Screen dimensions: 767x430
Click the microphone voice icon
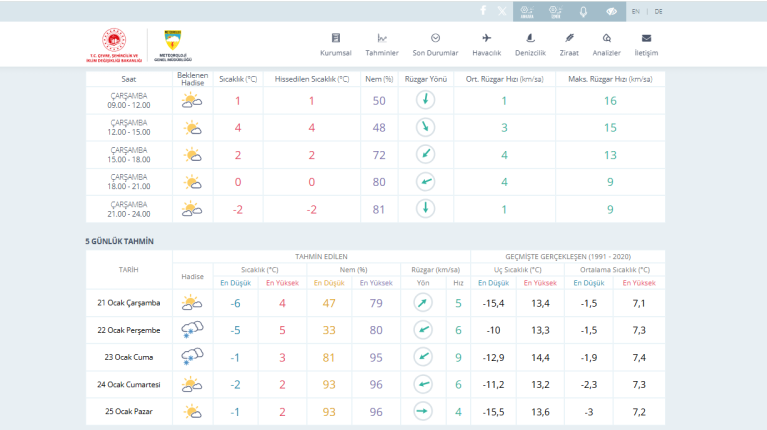(583, 11)
